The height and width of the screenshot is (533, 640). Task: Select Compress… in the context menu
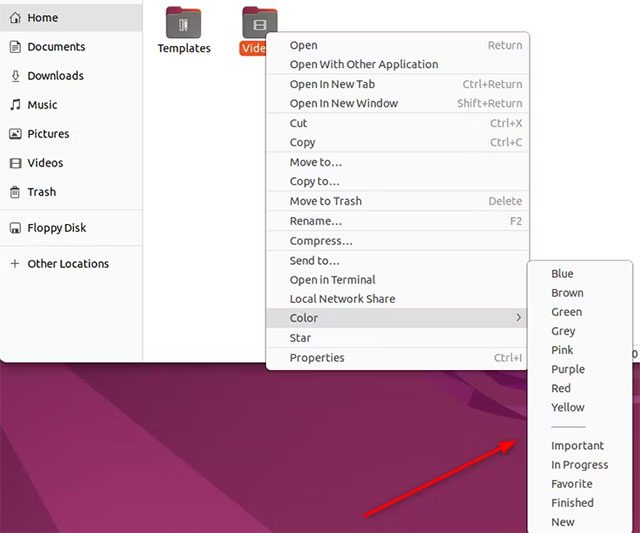(x=398, y=241)
